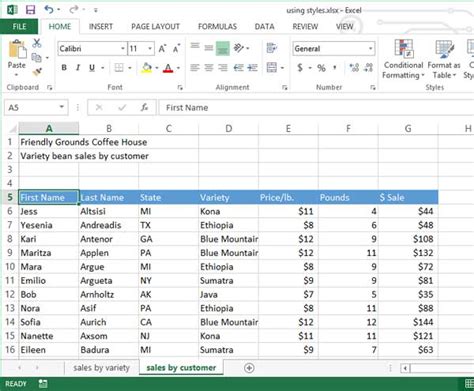The width and height of the screenshot is (474, 391).
Task: Switch to the INSERT tab
Action: pos(101,27)
